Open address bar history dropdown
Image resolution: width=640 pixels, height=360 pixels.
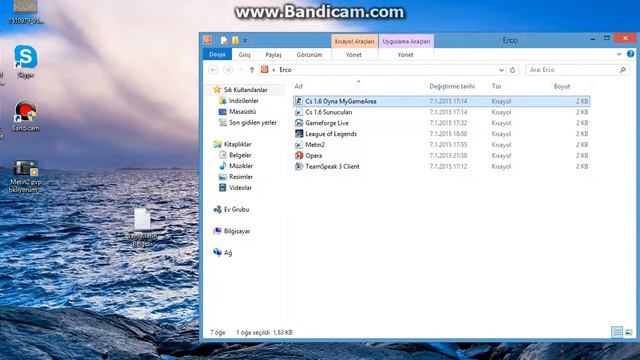click(501, 70)
